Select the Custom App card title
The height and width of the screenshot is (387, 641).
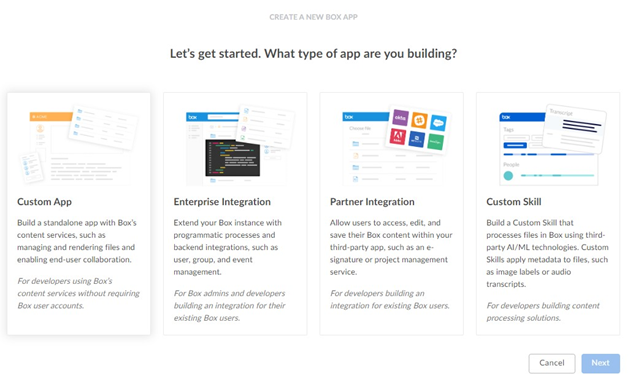pos(45,202)
